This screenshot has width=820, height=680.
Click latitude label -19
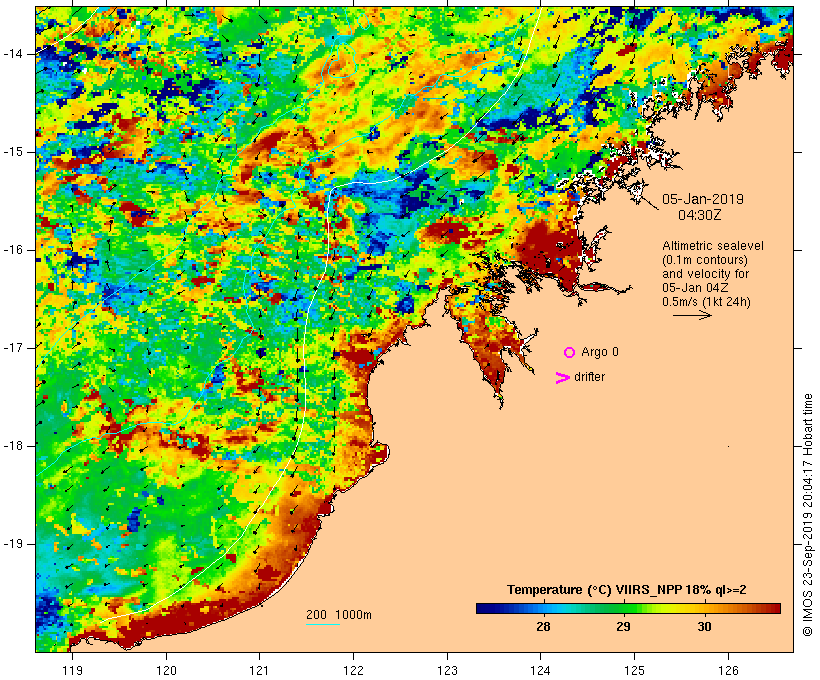click(12, 544)
